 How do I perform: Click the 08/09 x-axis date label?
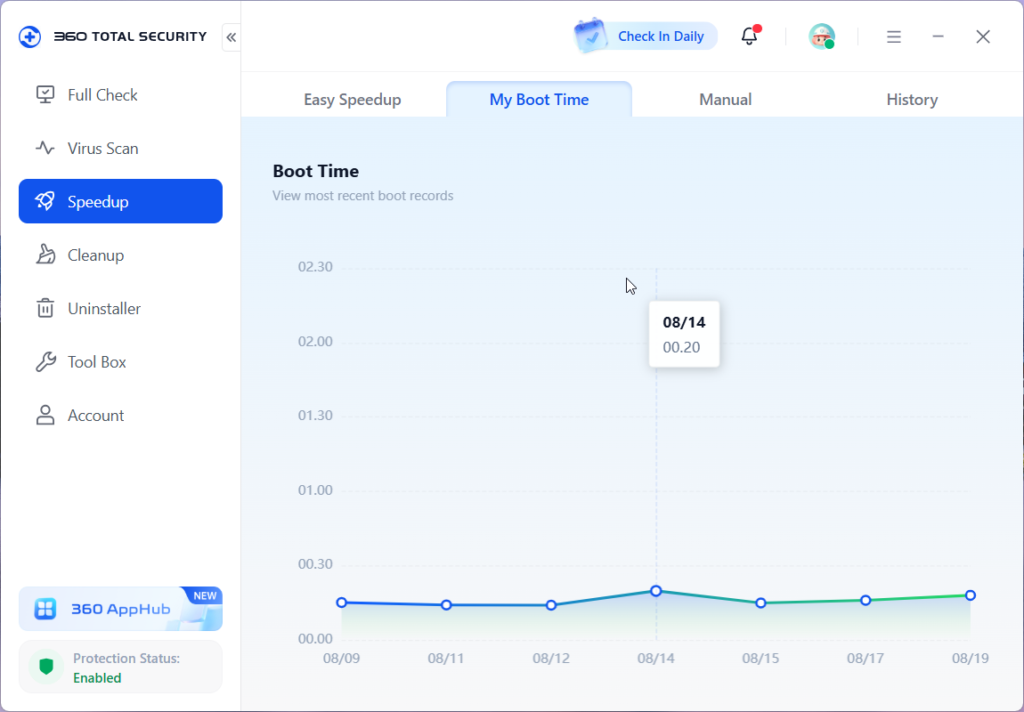pos(342,658)
